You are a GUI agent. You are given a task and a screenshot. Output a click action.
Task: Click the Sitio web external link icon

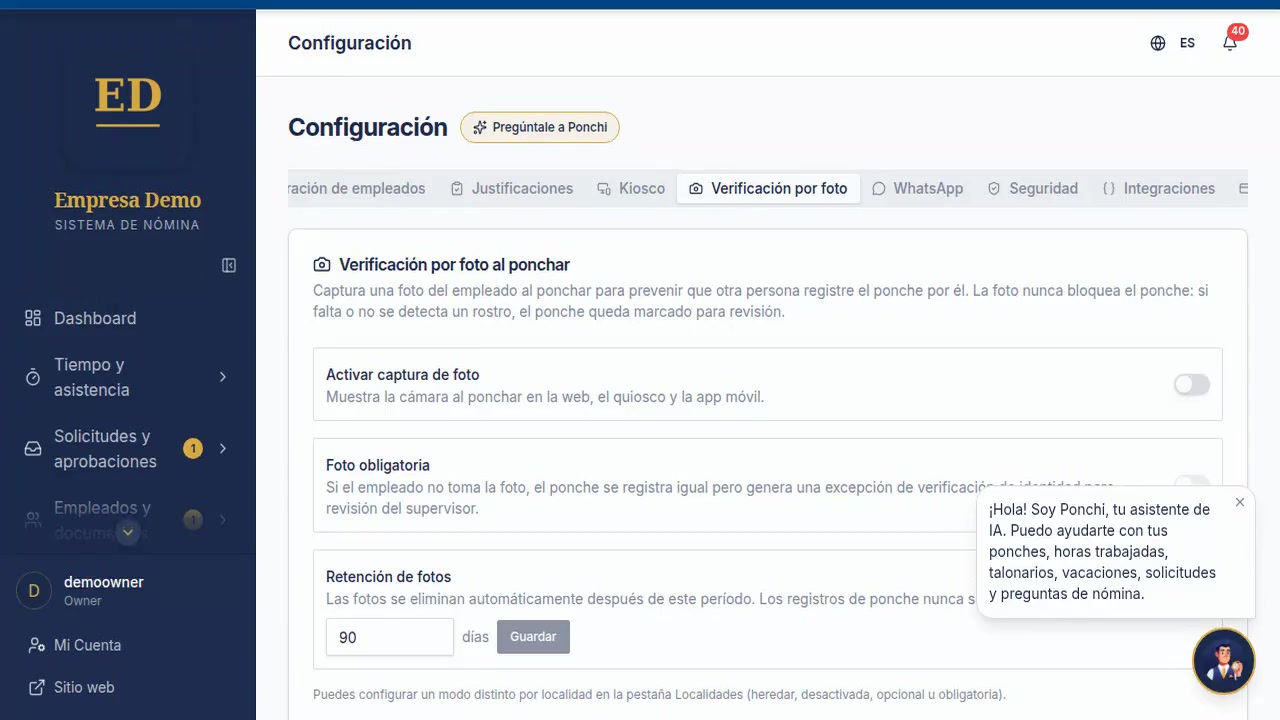pos(37,687)
